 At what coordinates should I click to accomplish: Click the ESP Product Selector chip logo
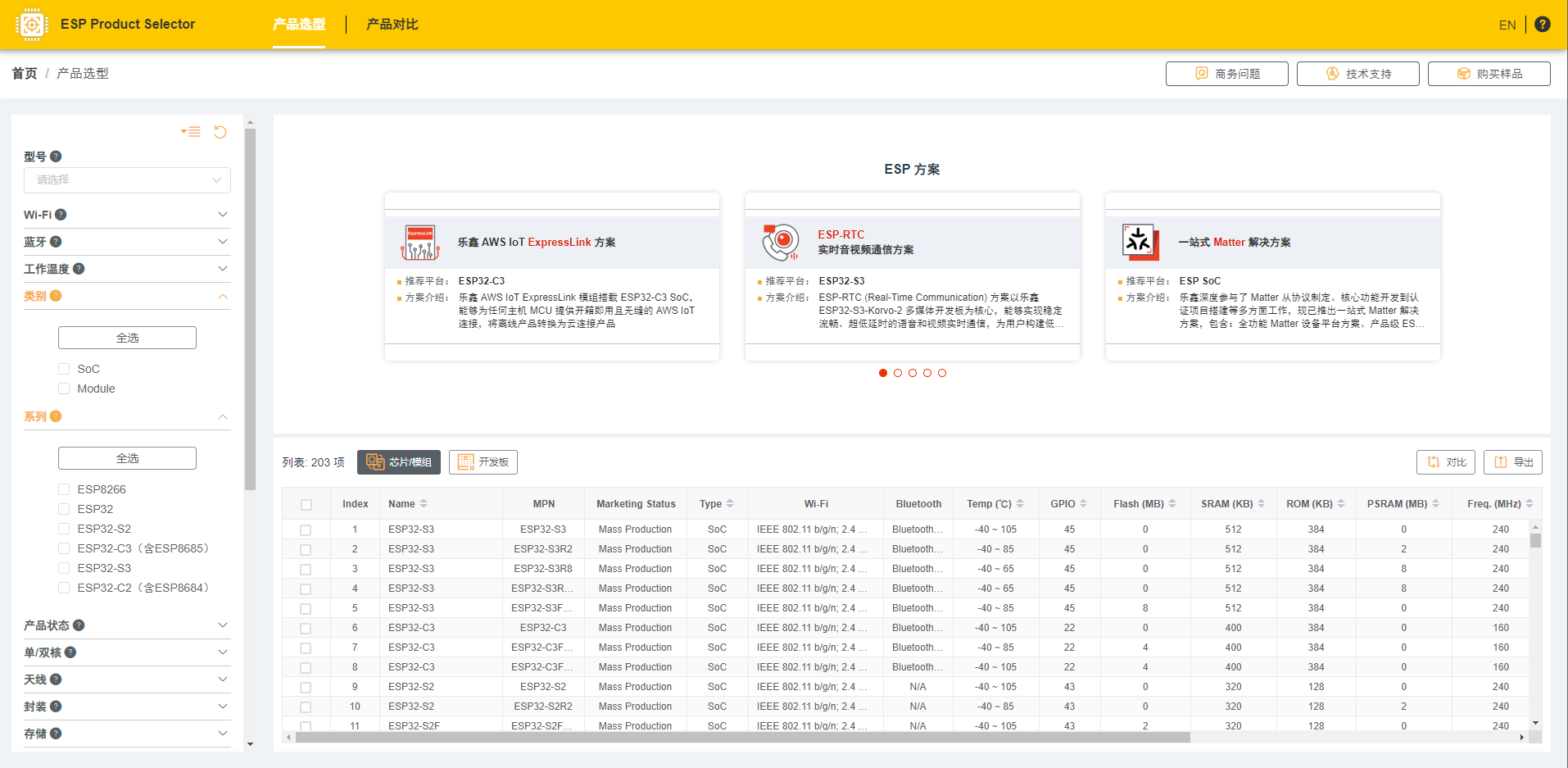click(x=31, y=25)
